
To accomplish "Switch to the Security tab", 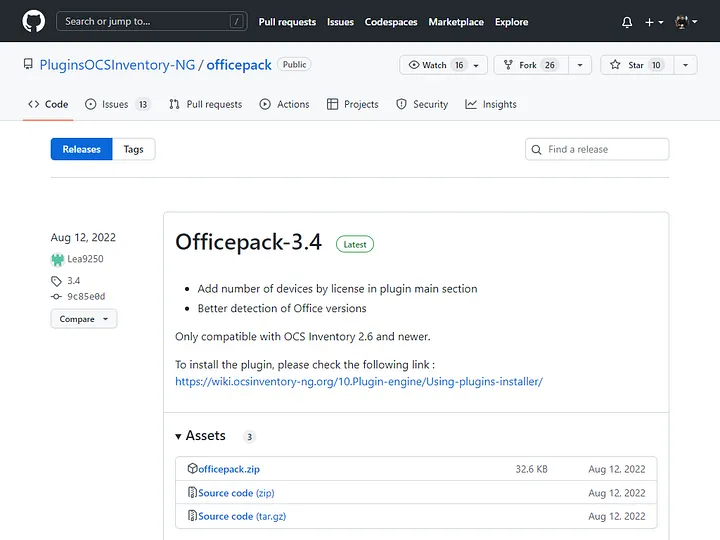I will coord(422,104).
